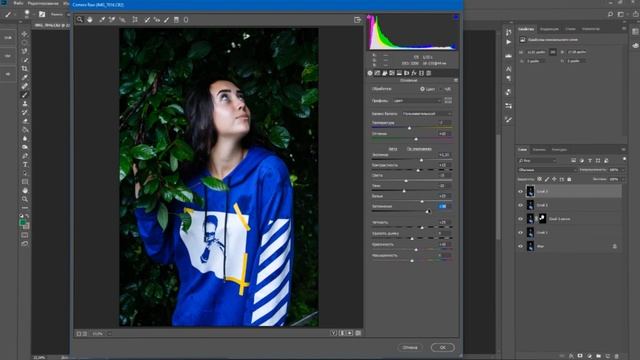Open the Редактирование menu

coord(43,3)
